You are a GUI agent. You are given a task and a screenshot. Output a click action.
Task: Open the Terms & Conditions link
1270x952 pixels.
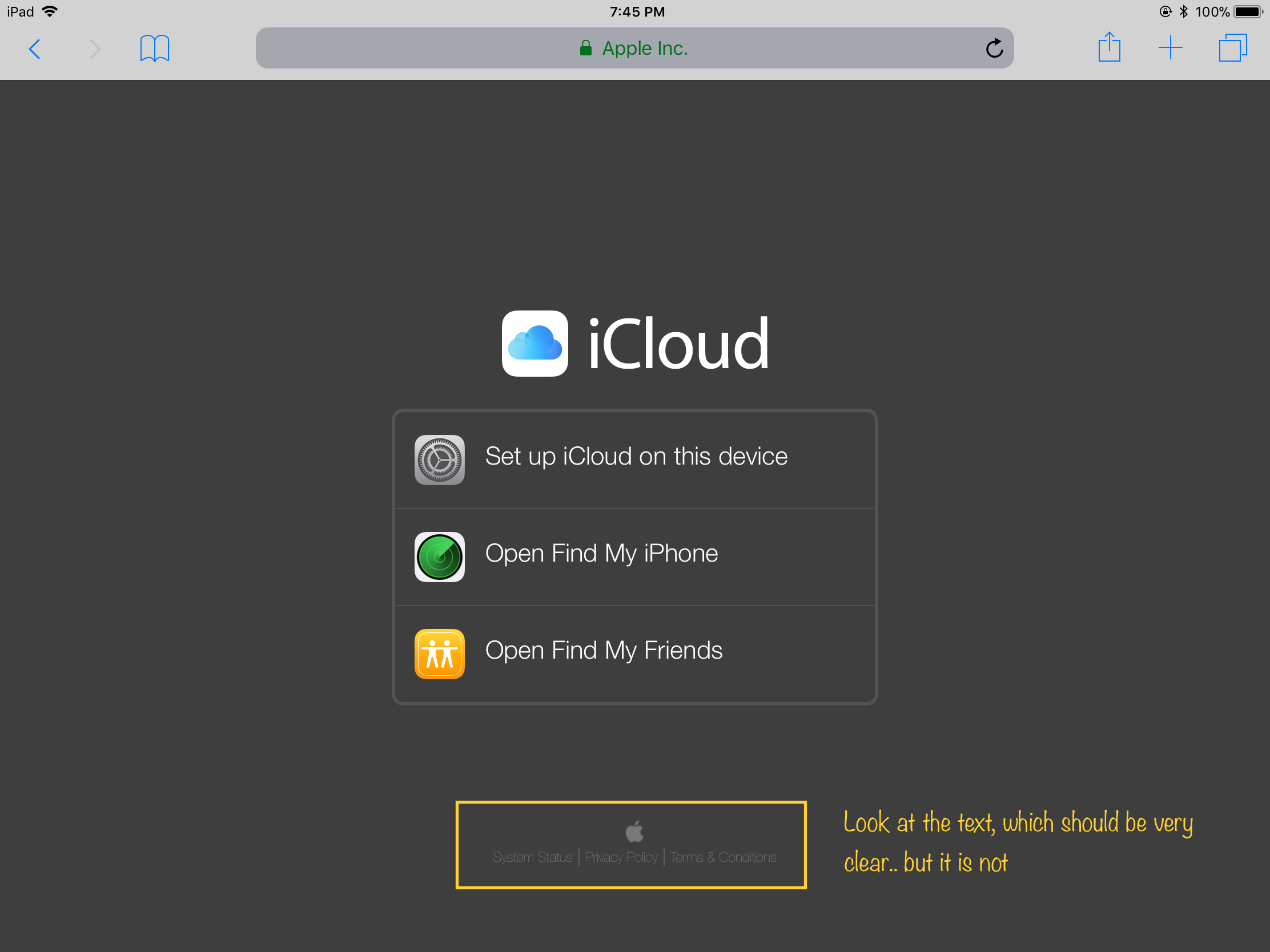723,857
